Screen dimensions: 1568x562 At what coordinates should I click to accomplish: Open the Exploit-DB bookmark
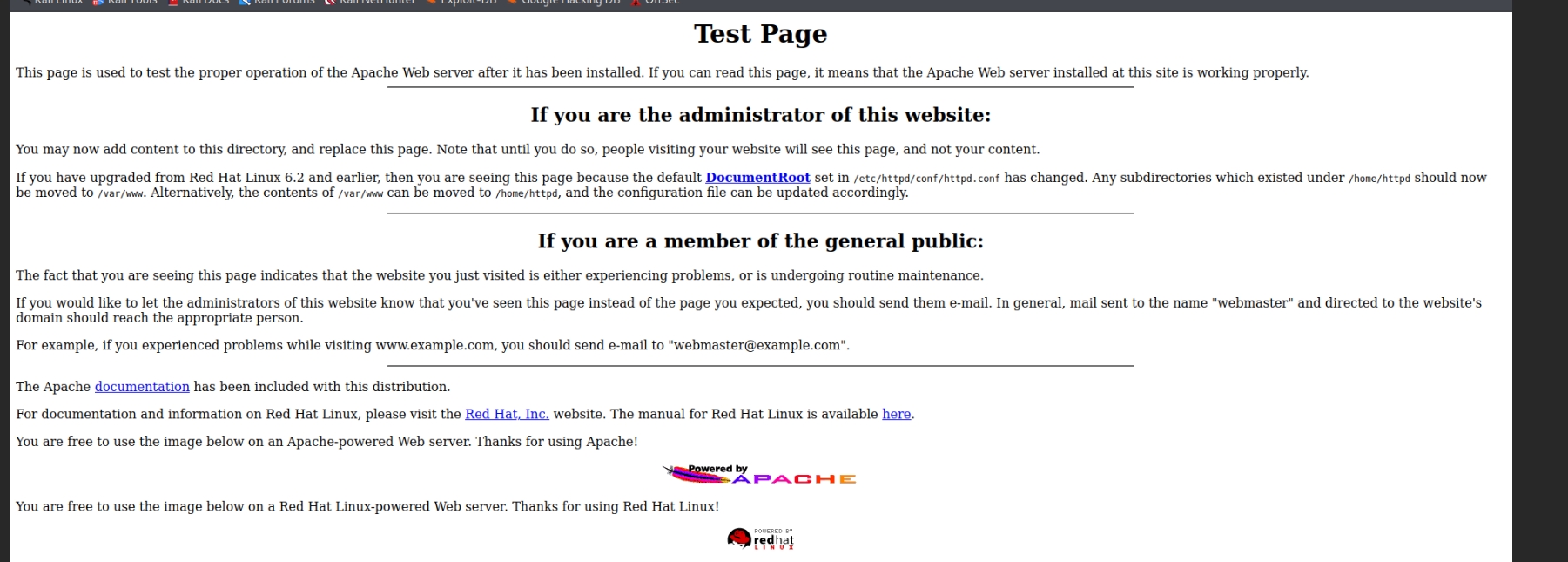click(468, 3)
